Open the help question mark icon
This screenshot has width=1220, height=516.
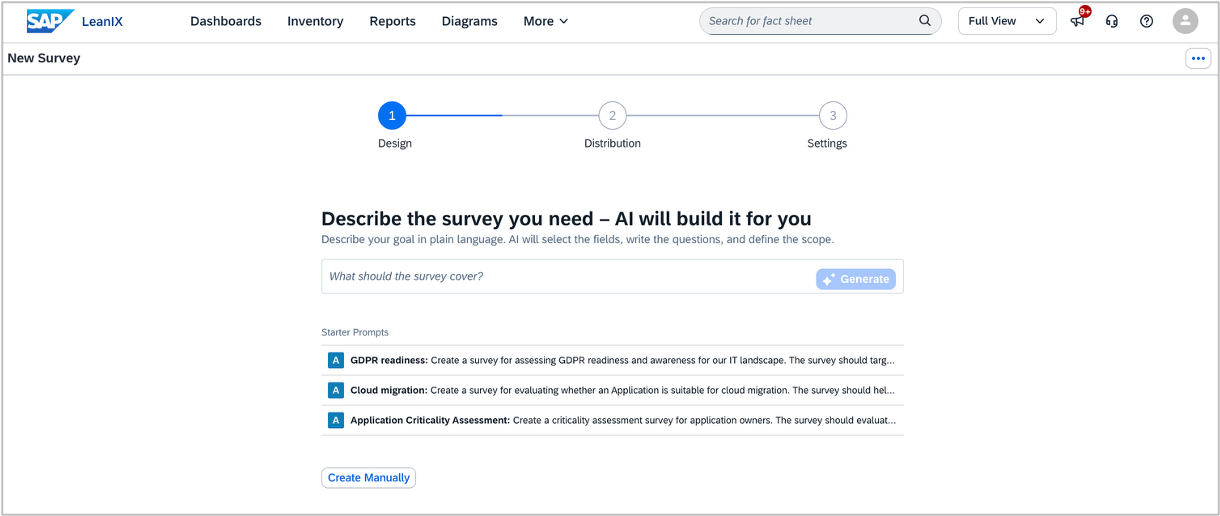[1147, 21]
